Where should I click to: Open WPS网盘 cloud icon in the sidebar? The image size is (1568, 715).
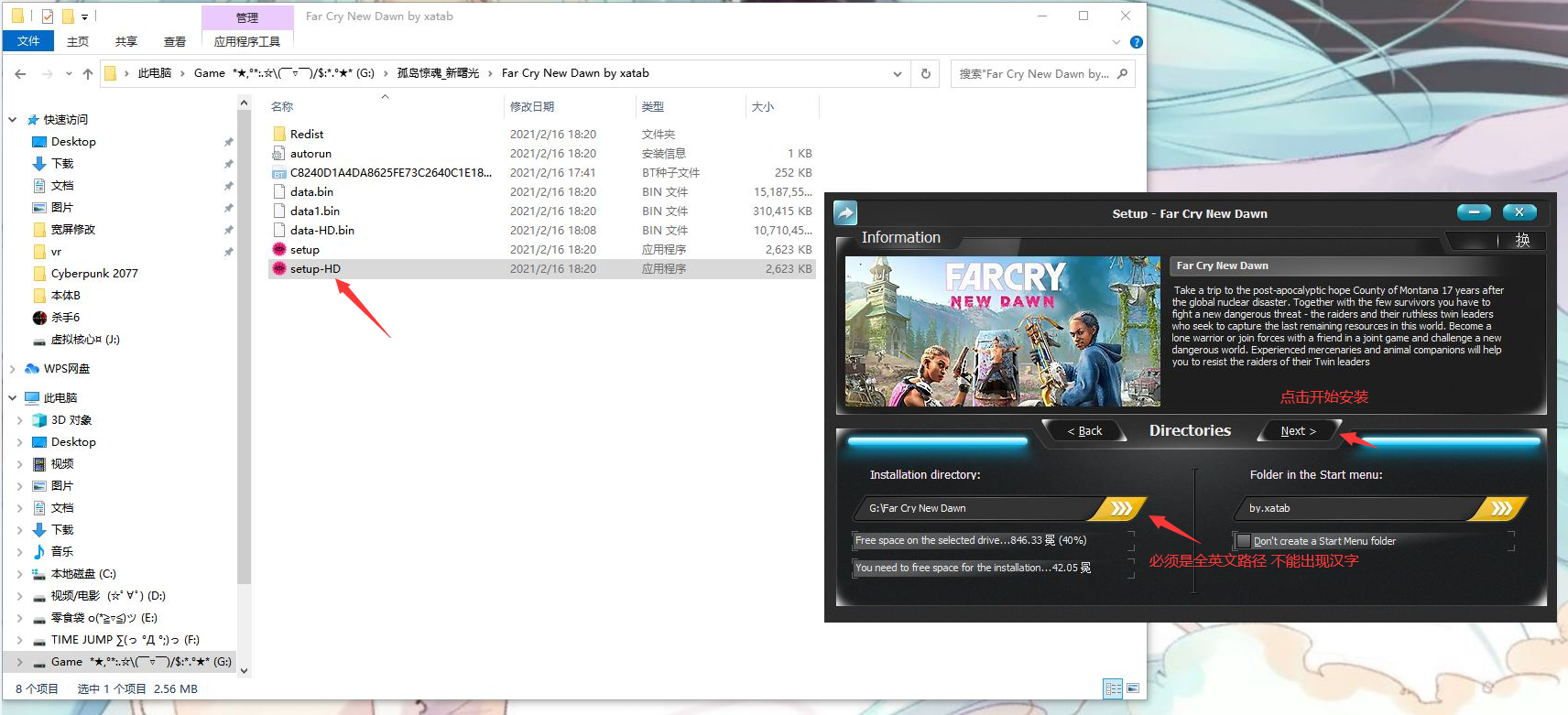pyautogui.click(x=32, y=369)
